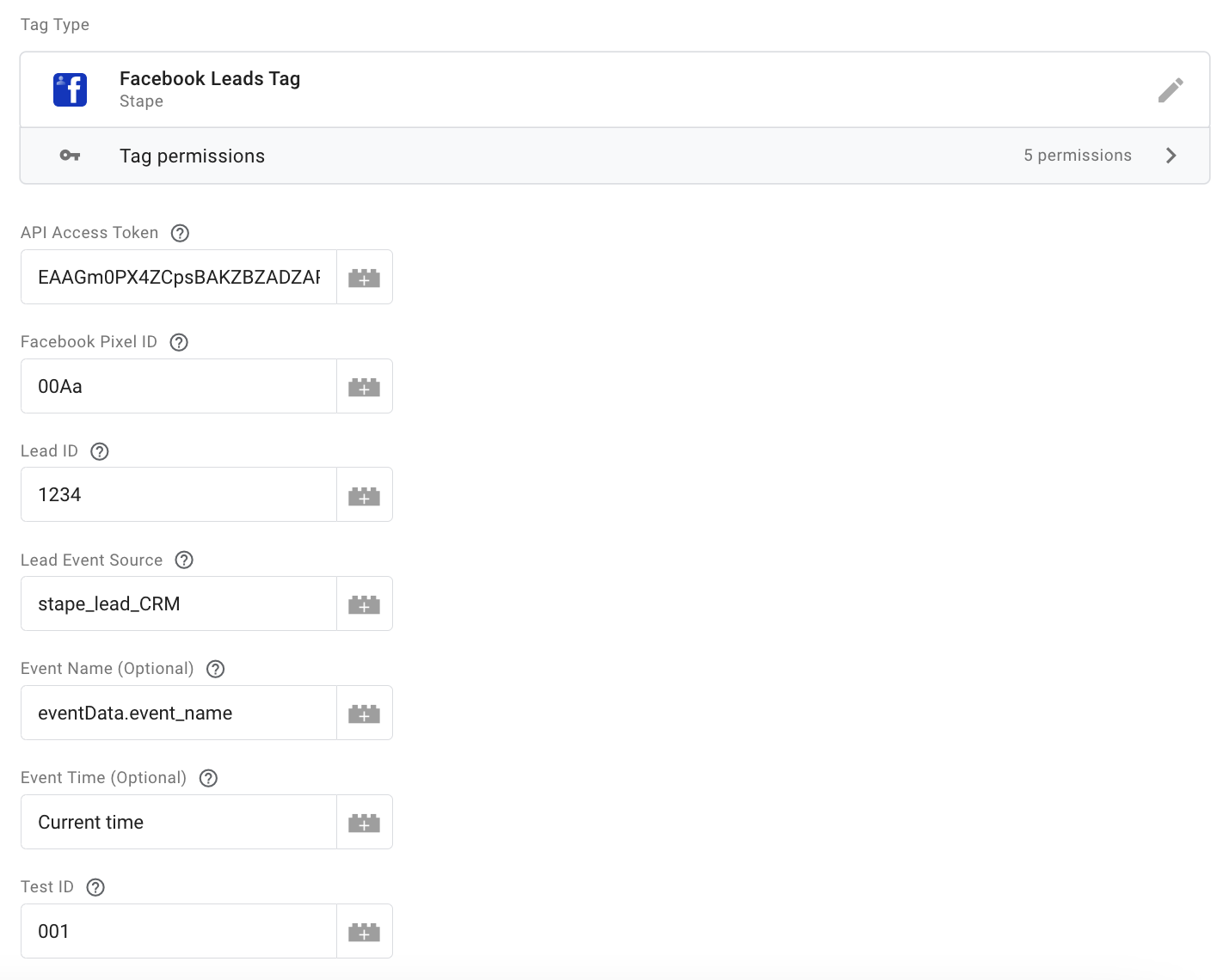Expand the 5 permissions chevron
The width and height of the screenshot is (1223, 980).
pyautogui.click(x=1171, y=156)
